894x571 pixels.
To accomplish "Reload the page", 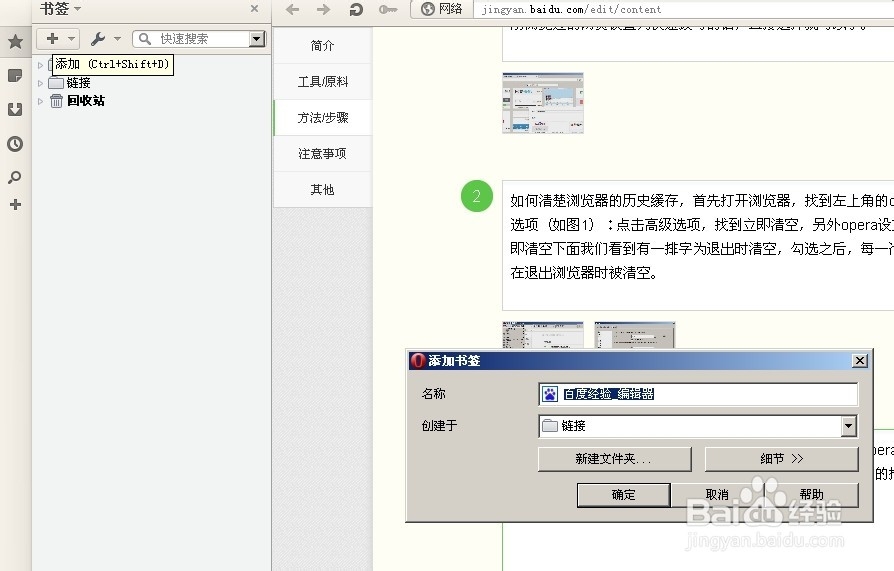I will 356,9.
